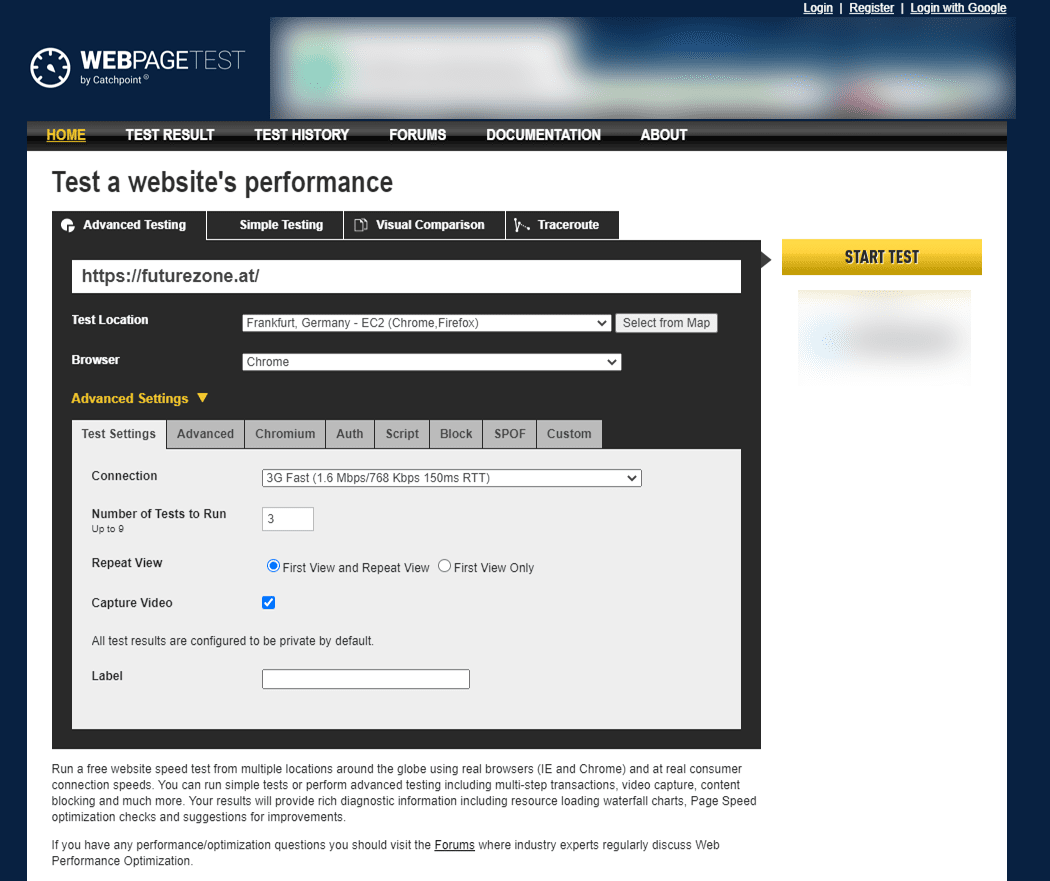Click the private-by-default results notice
This screenshot has width=1050, height=881.
pyautogui.click(x=233, y=641)
